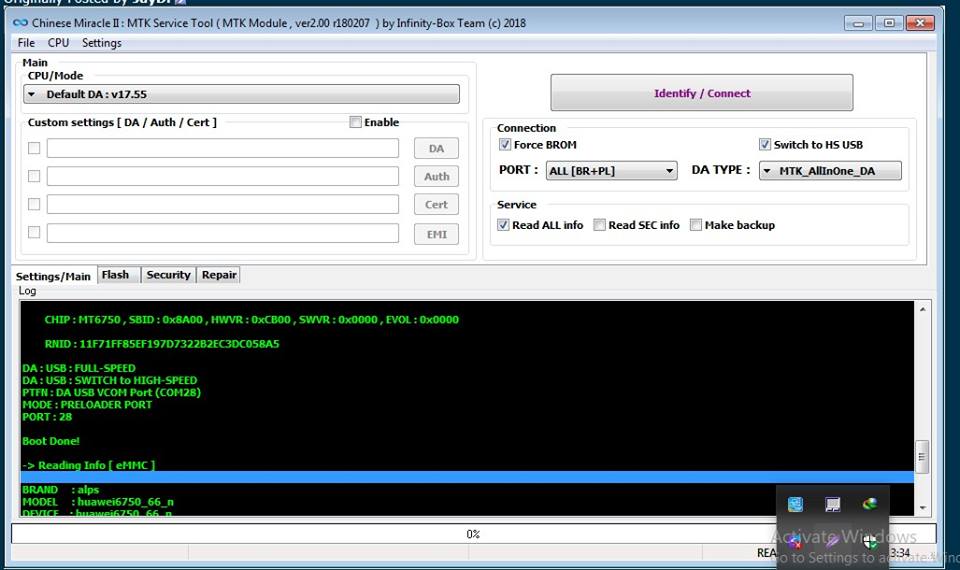This screenshot has height=570, width=960.
Task: Click the purple feather tray icon
Action: [832, 541]
